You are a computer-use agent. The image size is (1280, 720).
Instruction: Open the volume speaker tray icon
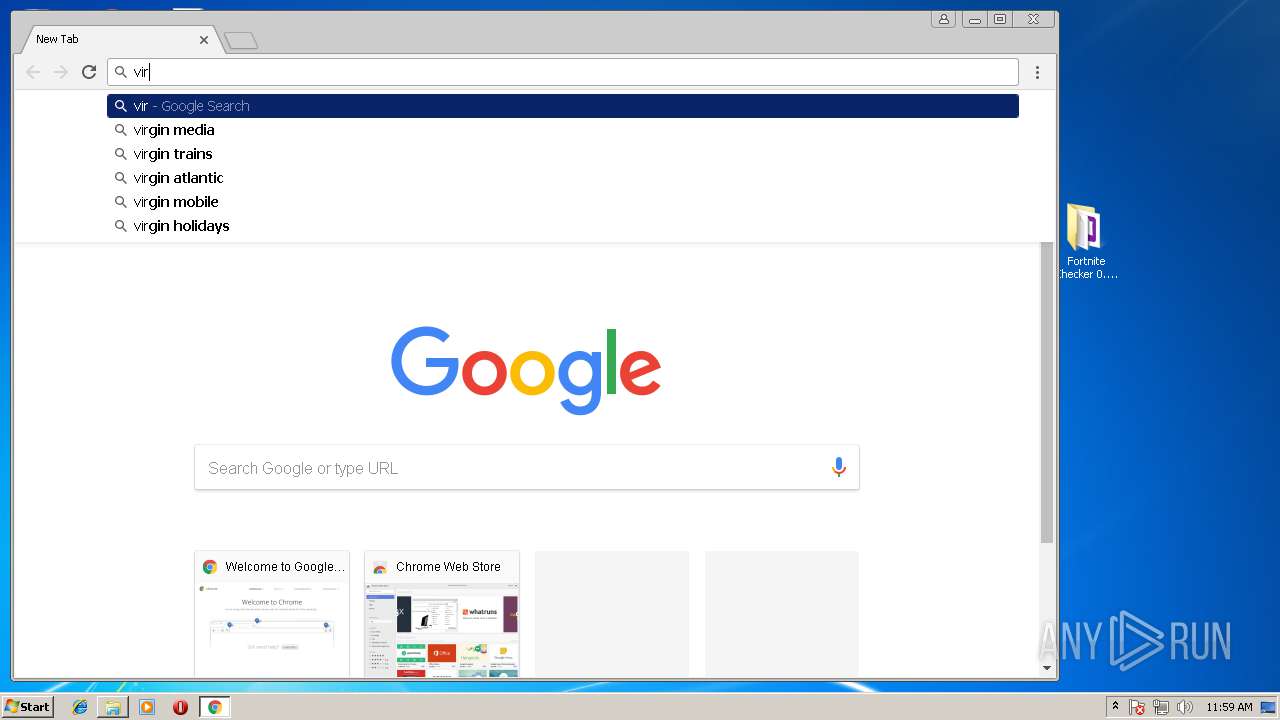tap(1185, 707)
